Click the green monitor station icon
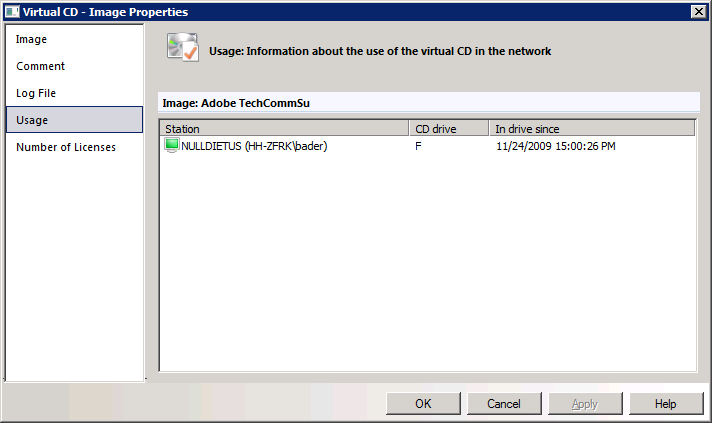The width and height of the screenshot is (712, 423). point(172,146)
